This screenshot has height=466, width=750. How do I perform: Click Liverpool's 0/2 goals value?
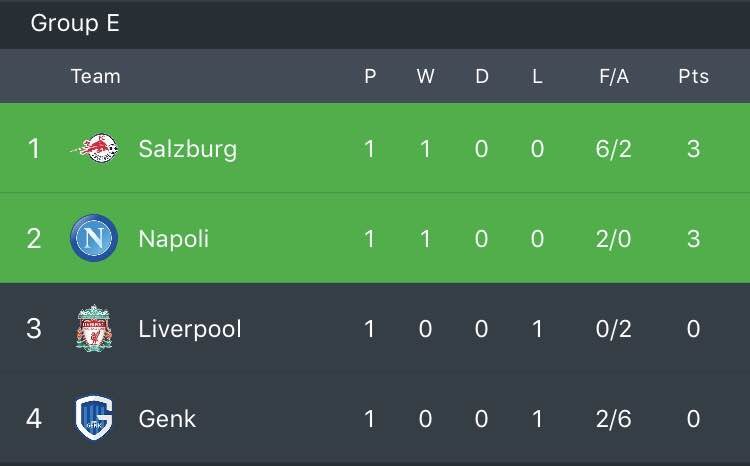(614, 329)
